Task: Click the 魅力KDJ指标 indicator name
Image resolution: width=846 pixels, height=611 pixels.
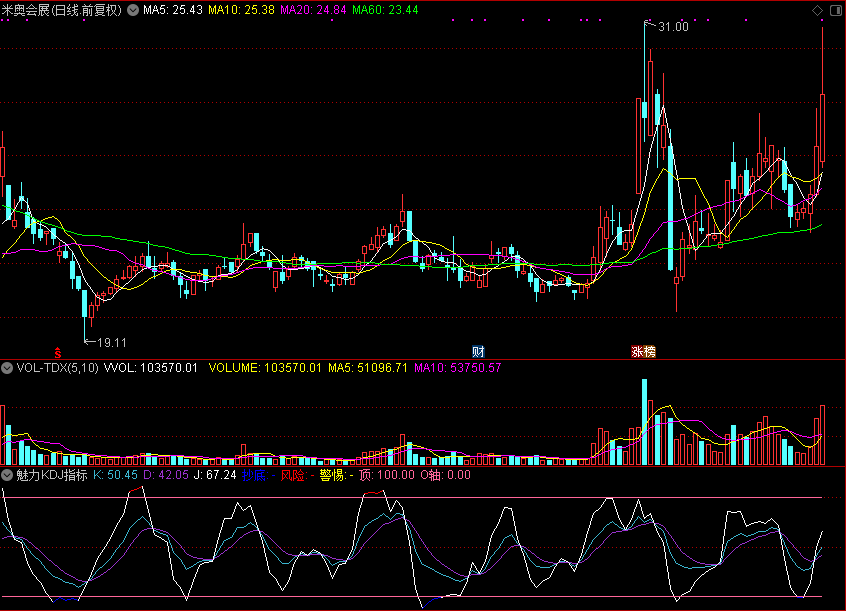Action: point(51,475)
